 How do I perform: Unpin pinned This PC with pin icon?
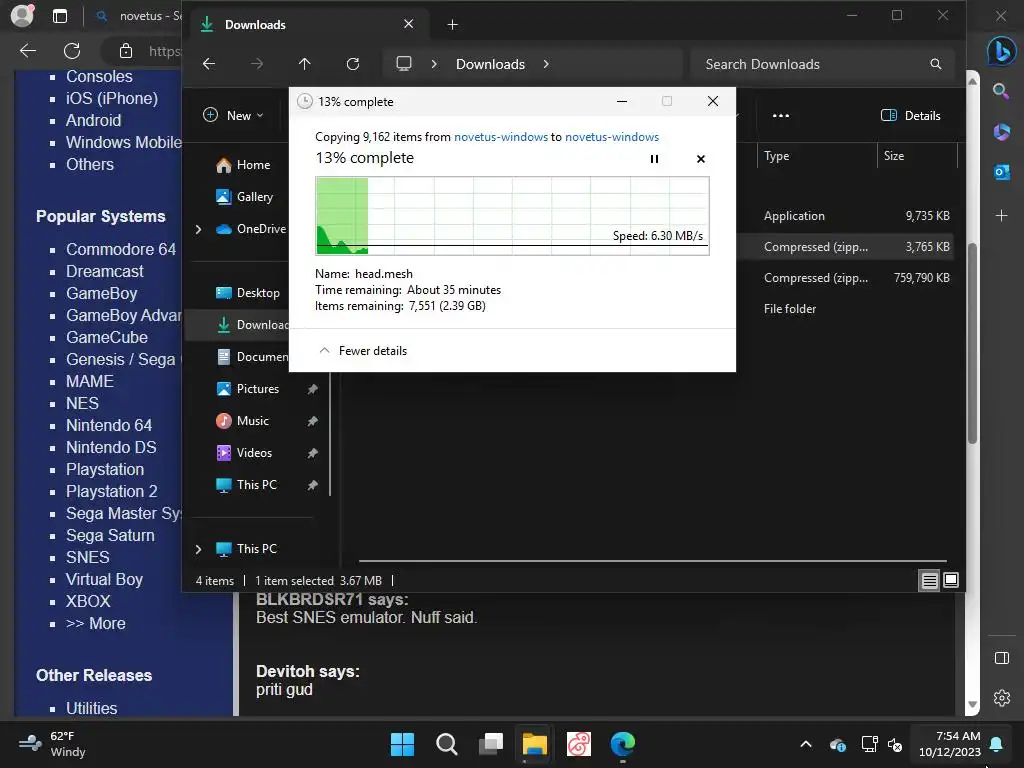click(x=313, y=485)
